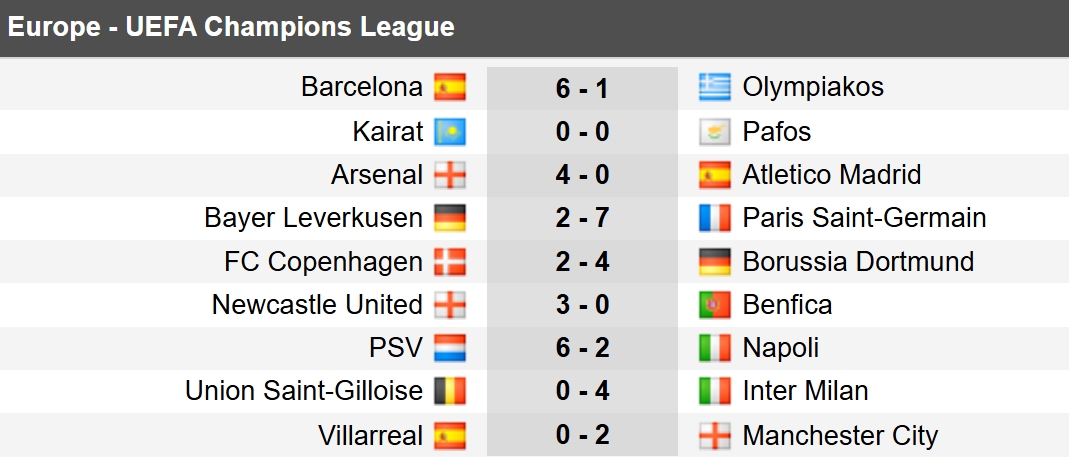Click the Cyprus flag beside Pafos
Screen dimensions: 1069x457
714,132
